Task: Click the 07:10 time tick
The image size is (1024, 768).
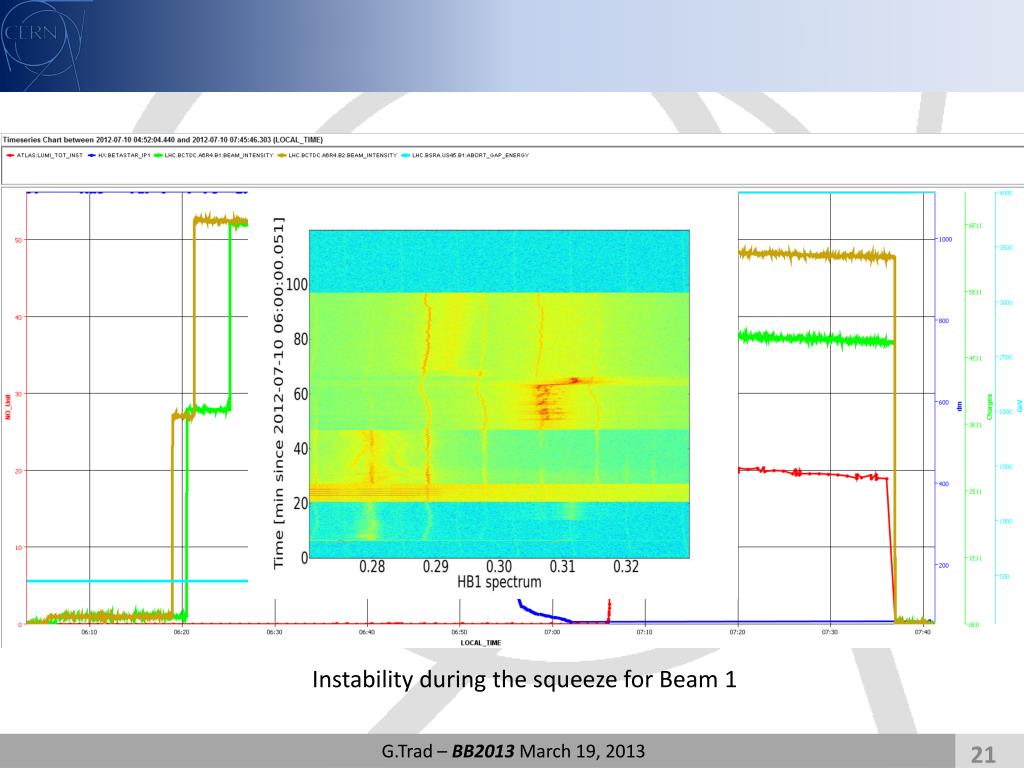Action: coord(645,632)
